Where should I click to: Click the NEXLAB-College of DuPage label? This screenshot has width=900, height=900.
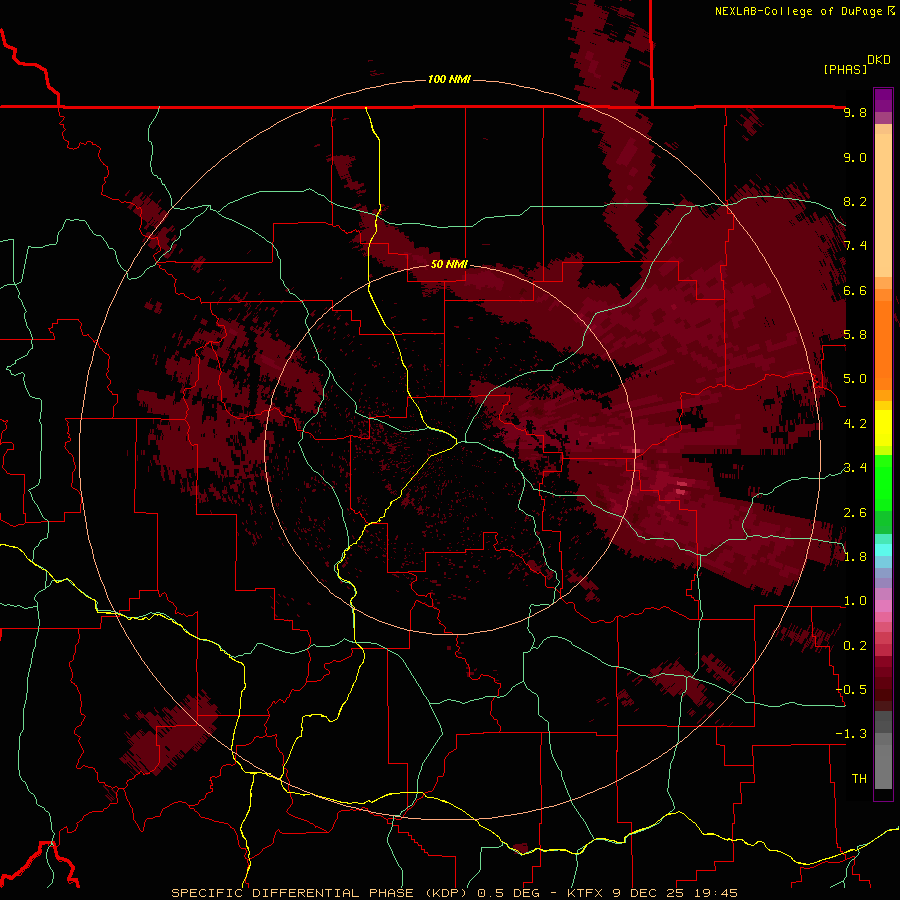(x=798, y=11)
